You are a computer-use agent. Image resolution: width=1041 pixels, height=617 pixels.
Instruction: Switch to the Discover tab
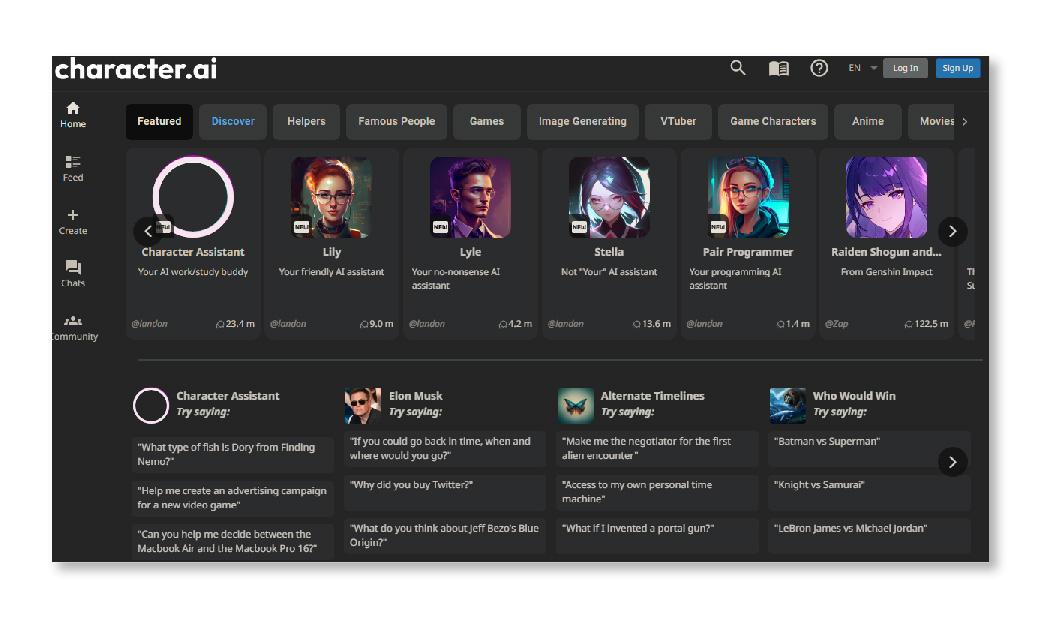click(x=233, y=121)
